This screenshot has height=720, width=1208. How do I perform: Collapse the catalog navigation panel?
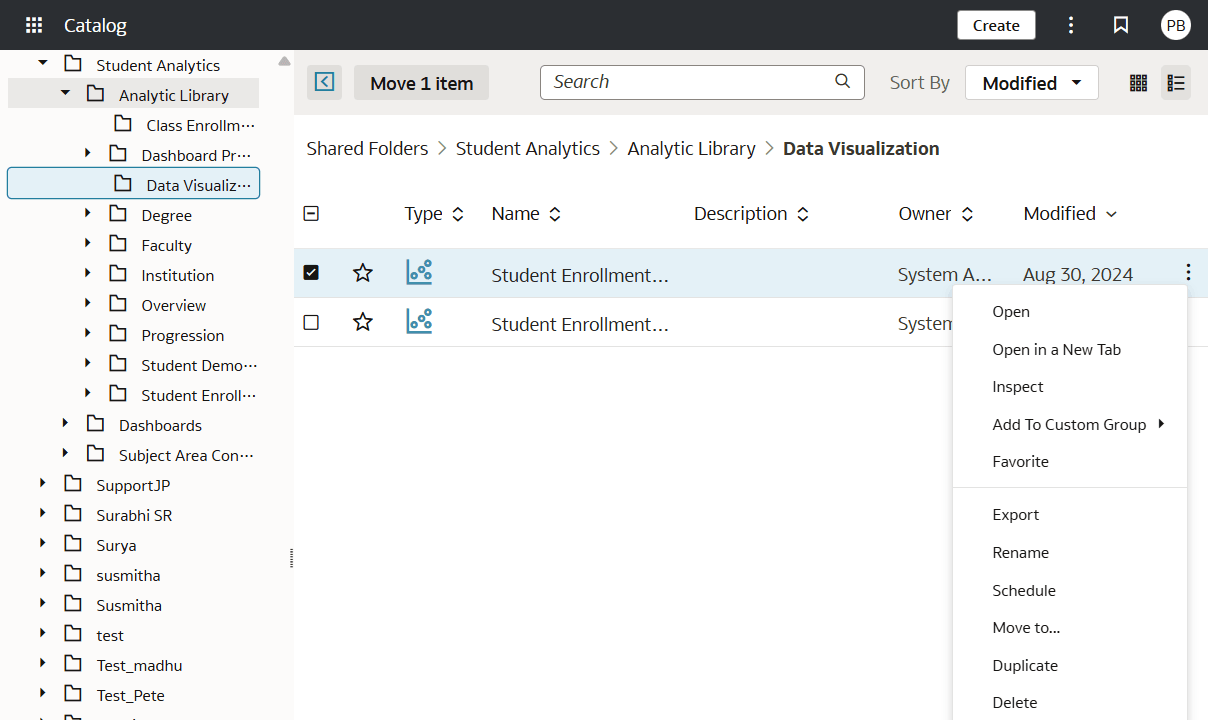(324, 82)
